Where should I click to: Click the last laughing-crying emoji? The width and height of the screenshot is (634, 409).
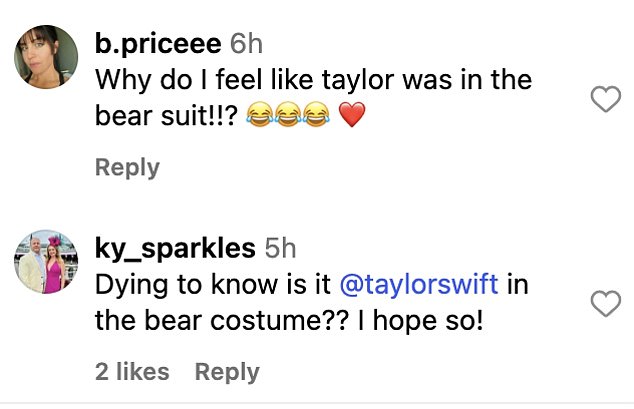tap(318, 117)
